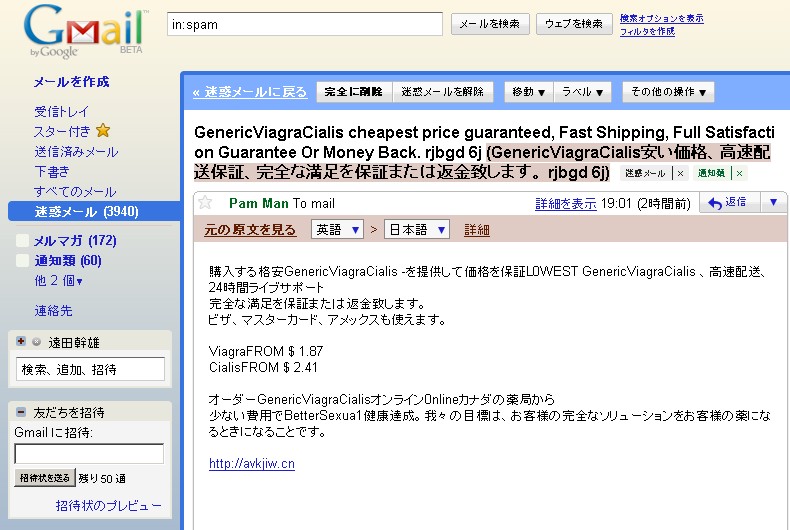The height and width of the screenshot is (530, 790).
Task: Go back via 迷惑メールに戻る link
Action: pos(250,92)
